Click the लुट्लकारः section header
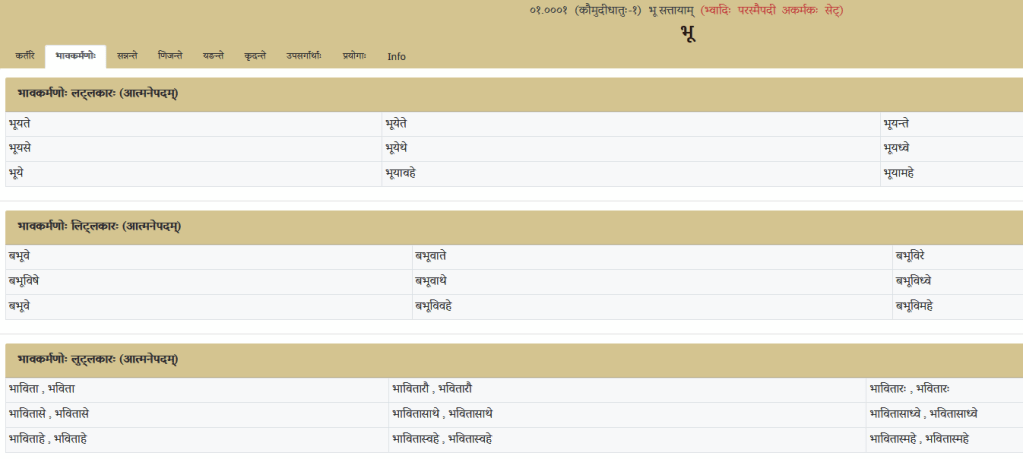Viewport: 1023px width, 459px height. [x=97, y=360]
